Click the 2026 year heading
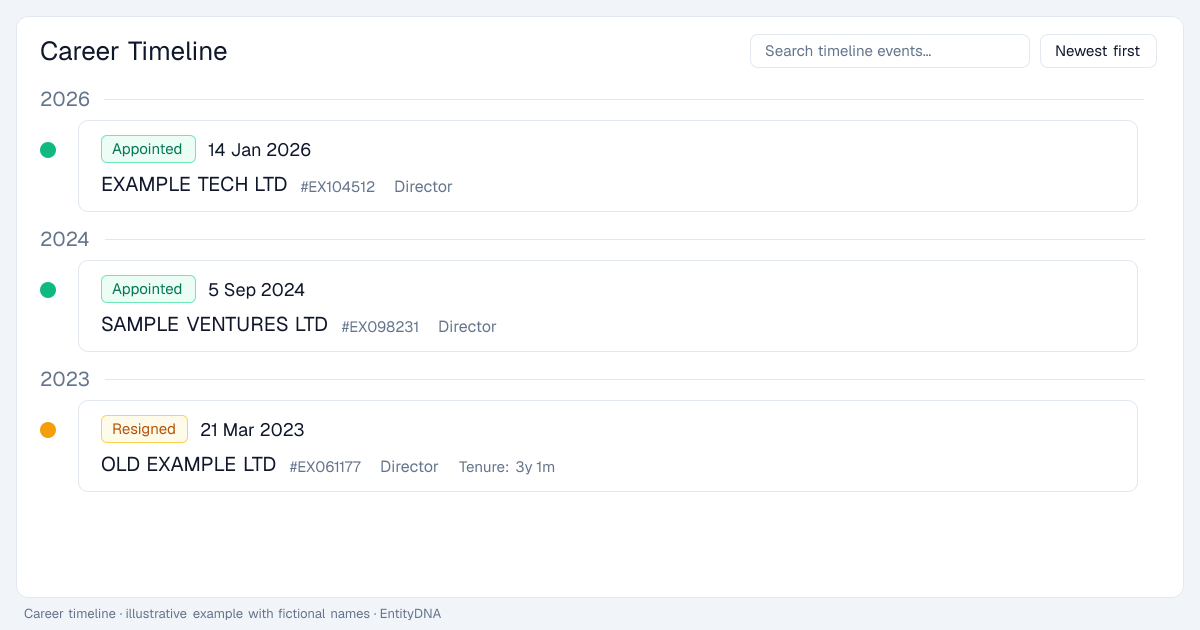Viewport: 1200px width, 630px height. coord(65,99)
